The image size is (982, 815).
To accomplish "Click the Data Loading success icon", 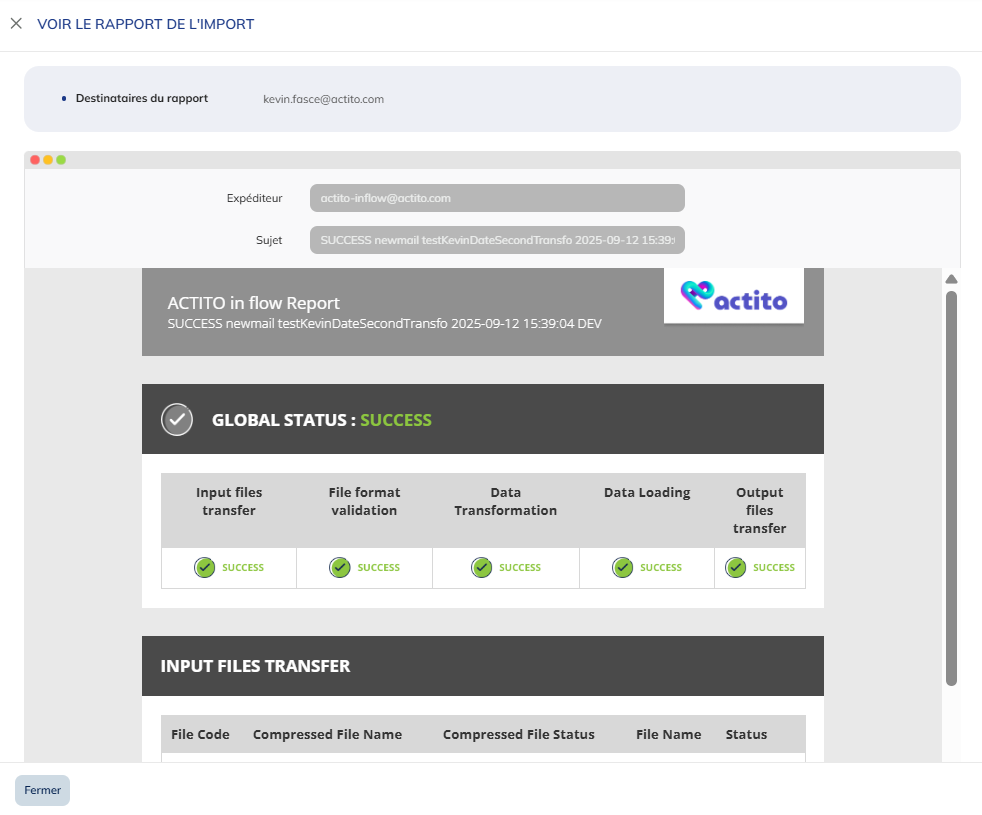I will point(623,568).
